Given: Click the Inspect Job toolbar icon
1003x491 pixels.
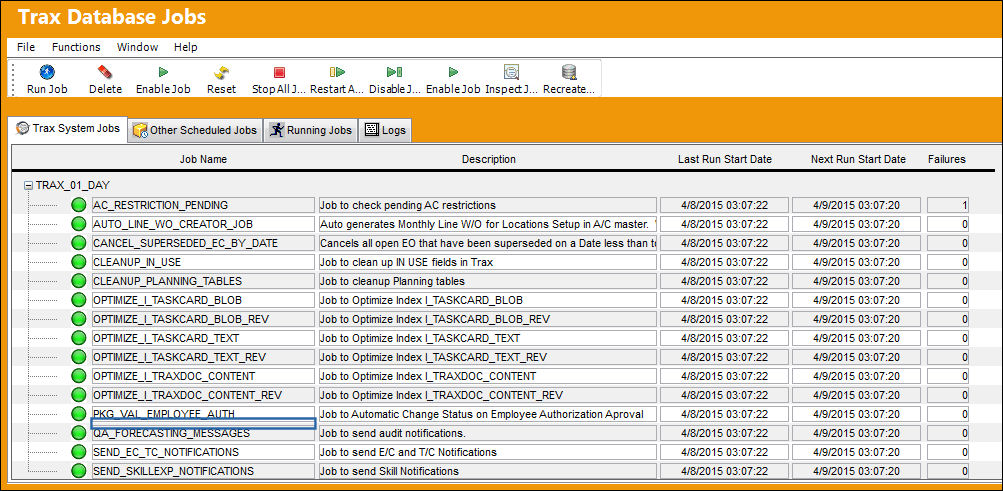Looking at the screenshot, I should coord(511,72).
